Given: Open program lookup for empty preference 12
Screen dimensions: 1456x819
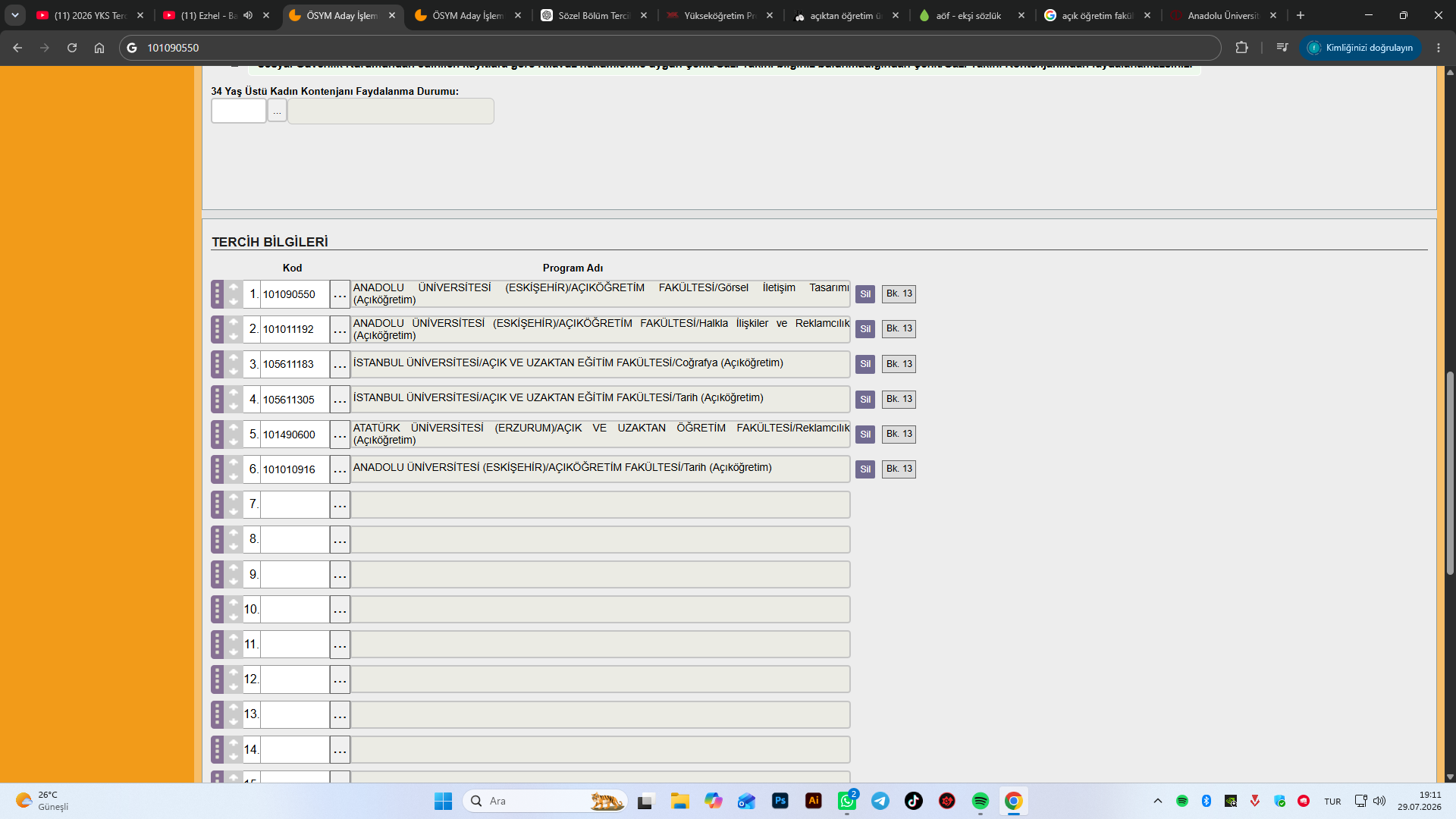Looking at the screenshot, I should (x=340, y=679).
